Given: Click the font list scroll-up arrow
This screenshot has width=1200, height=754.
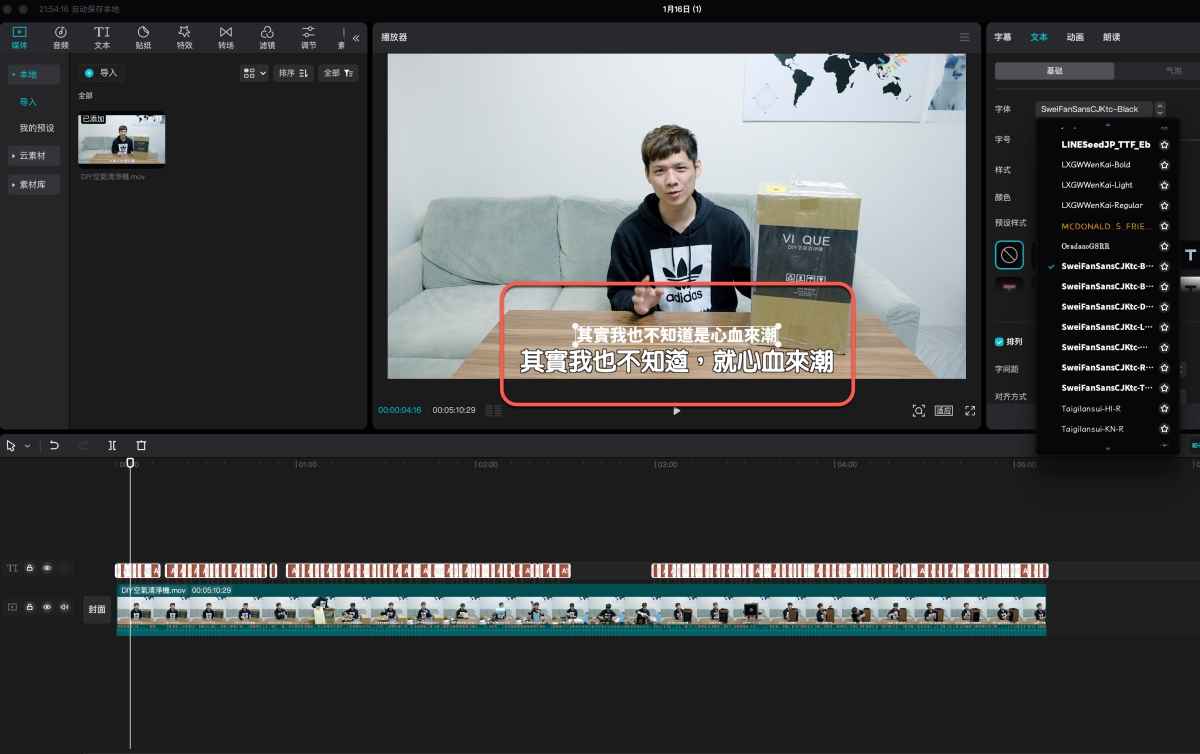Looking at the screenshot, I should pos(1107,124).
